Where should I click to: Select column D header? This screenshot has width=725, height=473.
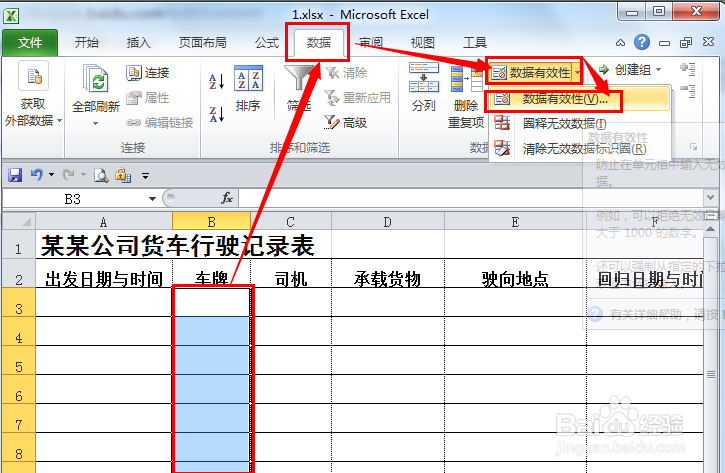tap(387, 222)
